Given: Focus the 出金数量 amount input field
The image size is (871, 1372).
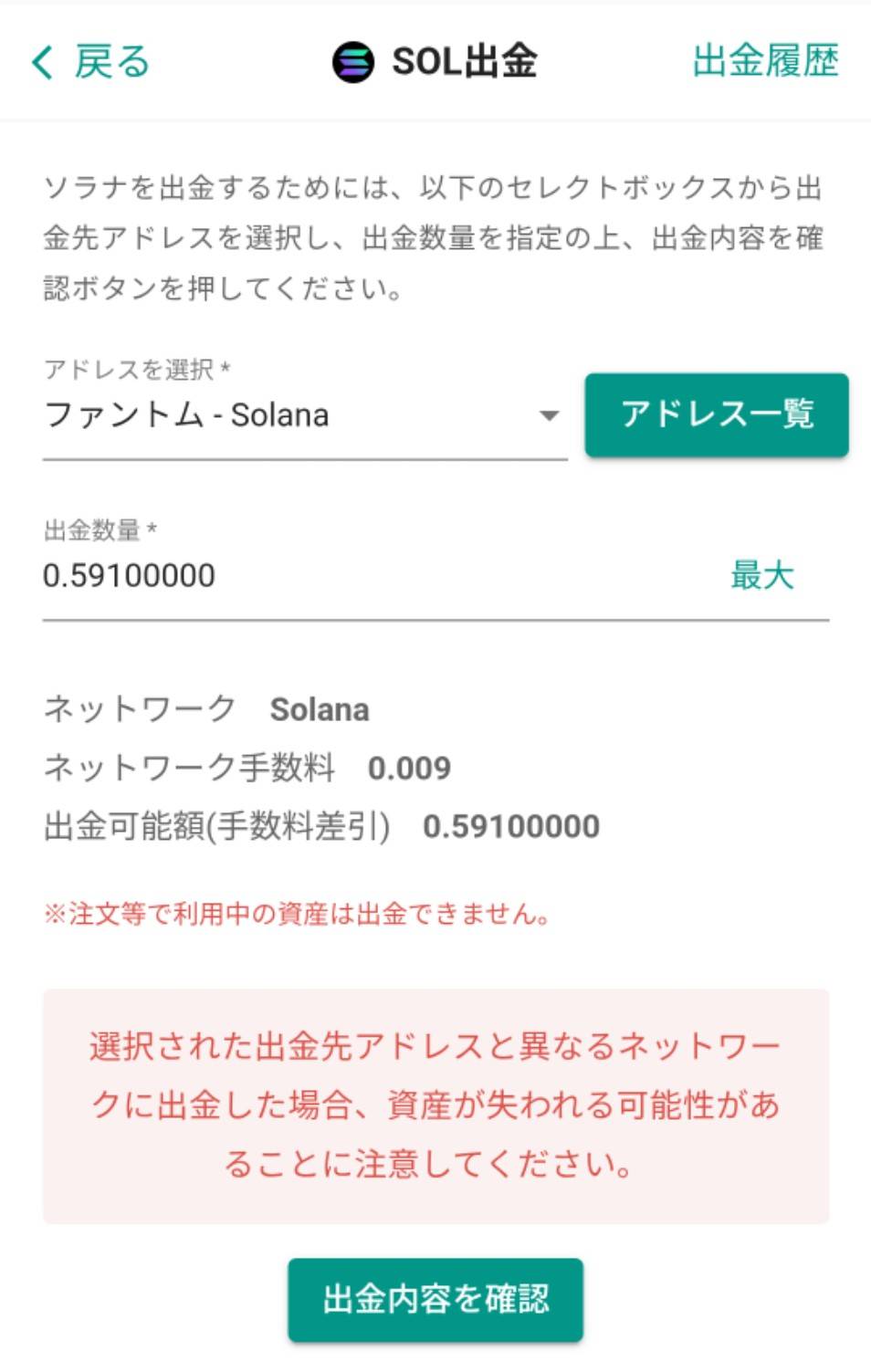Looking at the screenshot, I should tap(365, 576).
